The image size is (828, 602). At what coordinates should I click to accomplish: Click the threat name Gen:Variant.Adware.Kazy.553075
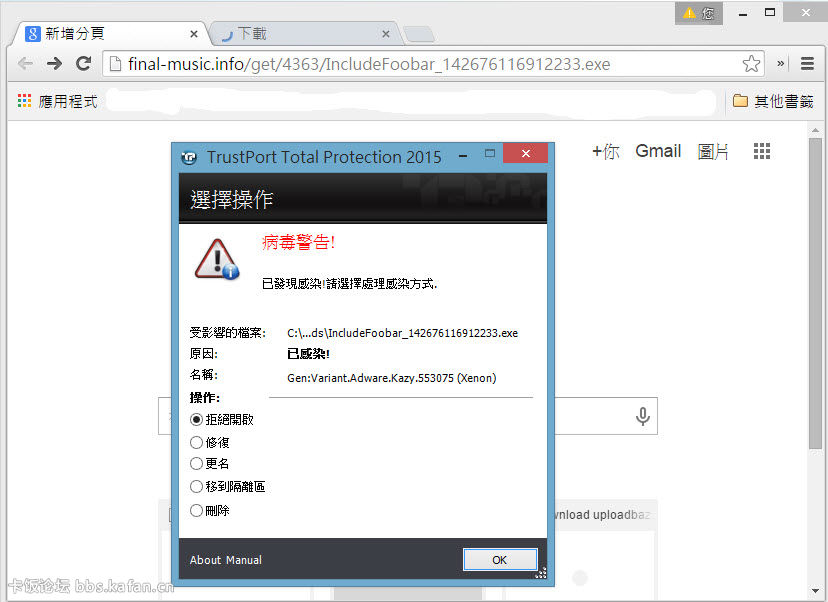392,378
